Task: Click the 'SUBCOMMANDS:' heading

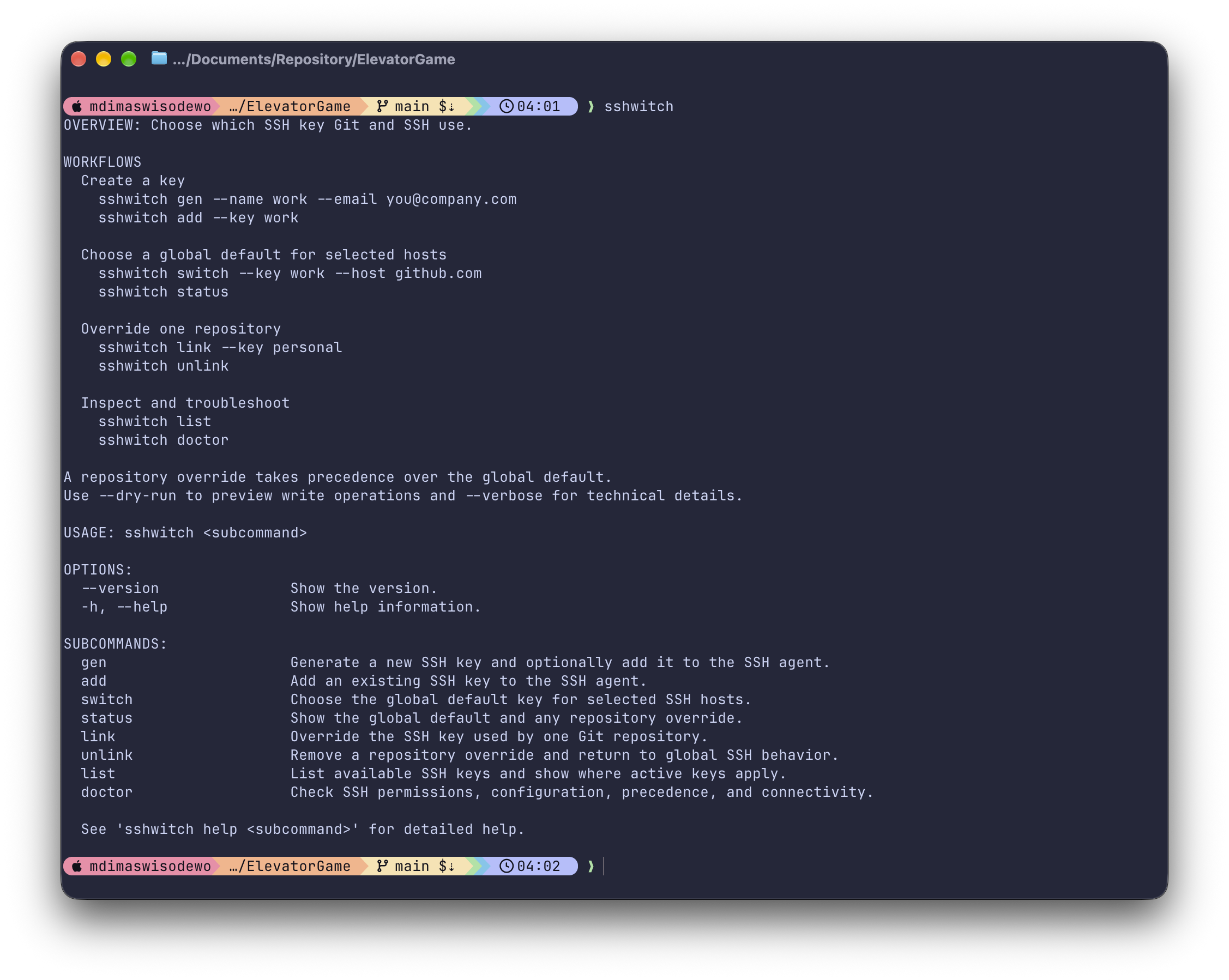Action: [x=116, y=644]
